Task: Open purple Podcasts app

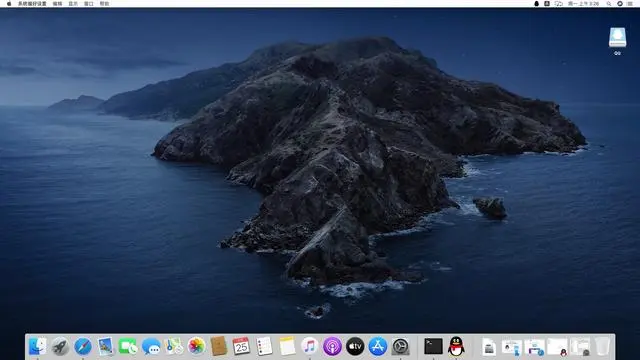Action: point(332,347)
